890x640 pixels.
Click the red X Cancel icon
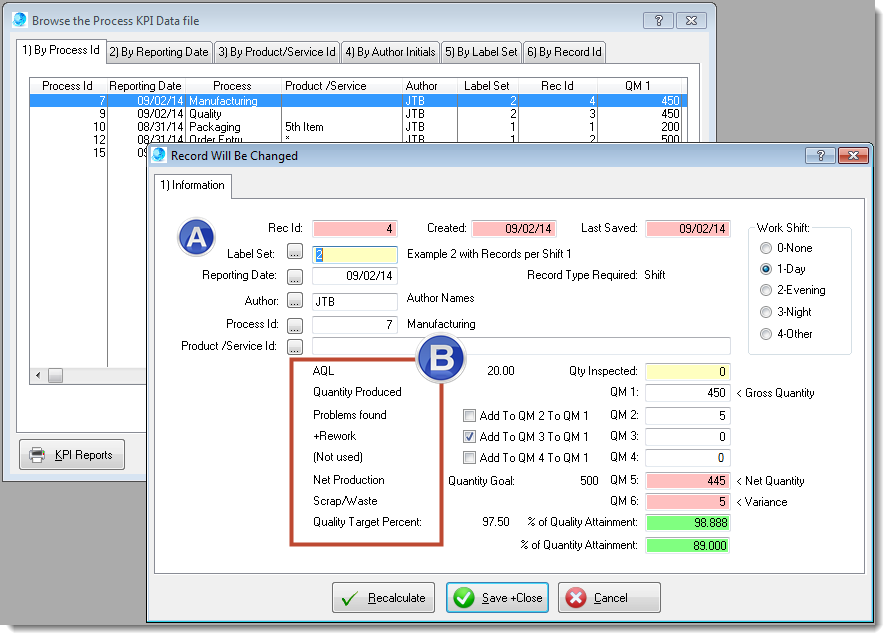[x=576, y=598]
